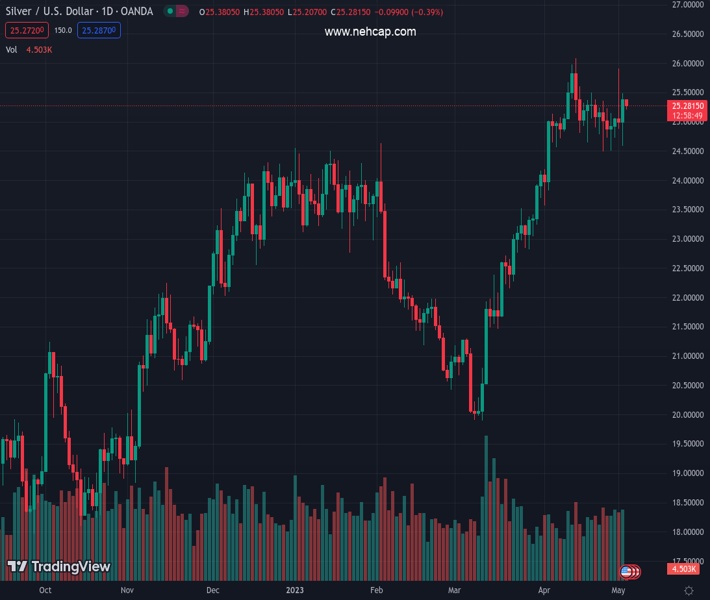Click the 150.0 spread value
710x600 pixels.
(x=62, y=31)
